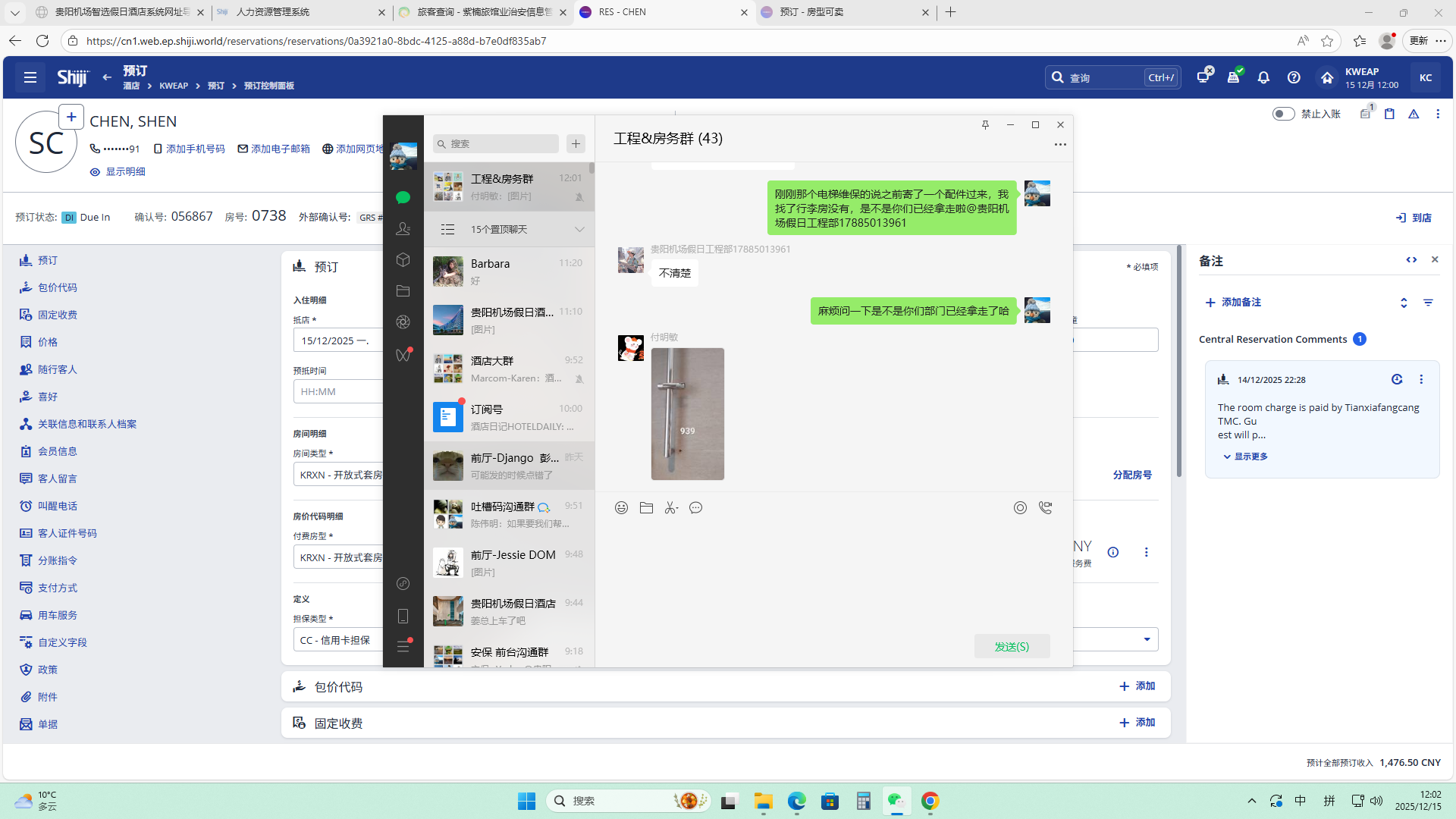Select 支付方式 in the left menu
The width and height of the screenshot is (1456, 819).
click(x=58, y=588)
